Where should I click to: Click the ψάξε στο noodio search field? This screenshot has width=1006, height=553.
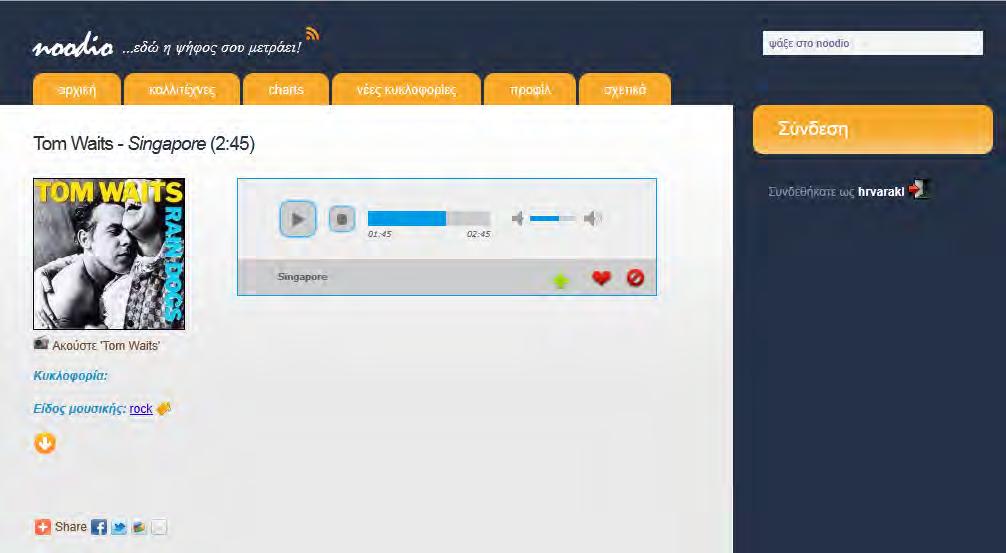[x=873, y=43]
